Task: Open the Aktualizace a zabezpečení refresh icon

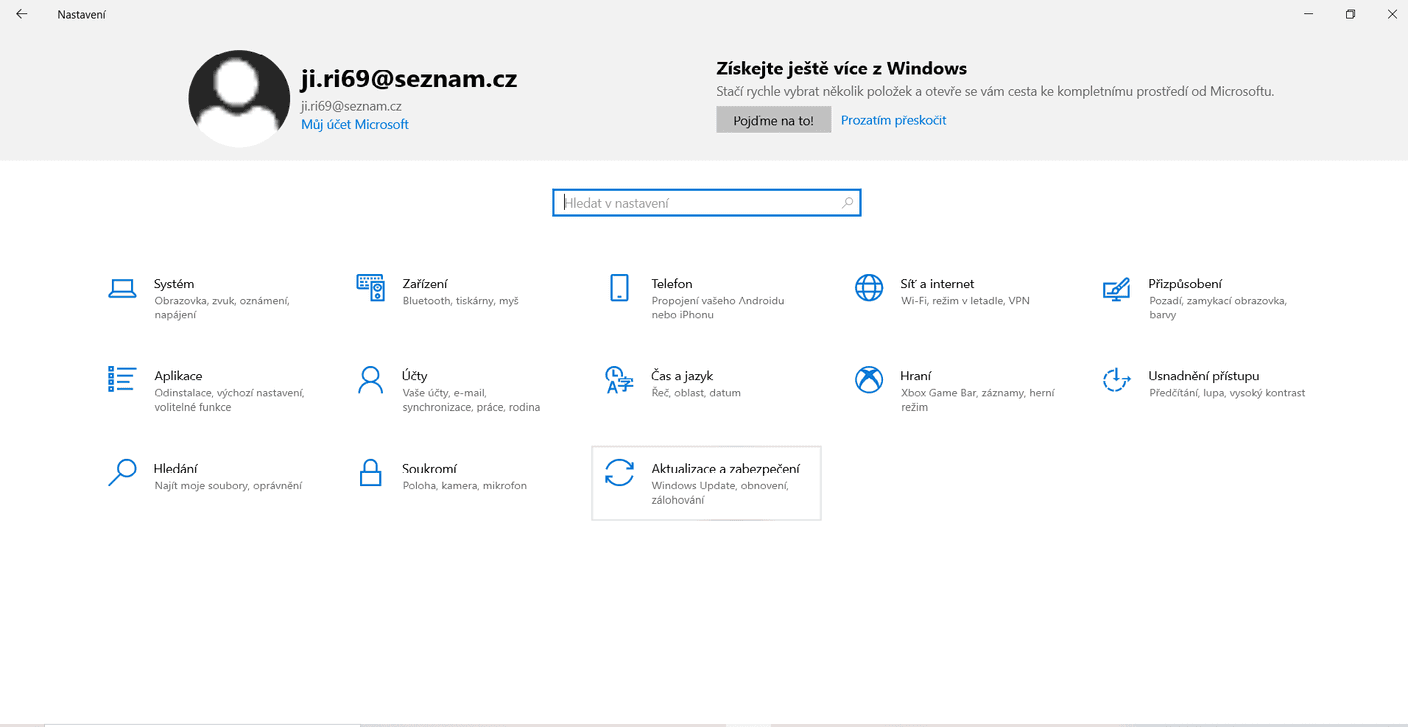Action: point(619,472)
